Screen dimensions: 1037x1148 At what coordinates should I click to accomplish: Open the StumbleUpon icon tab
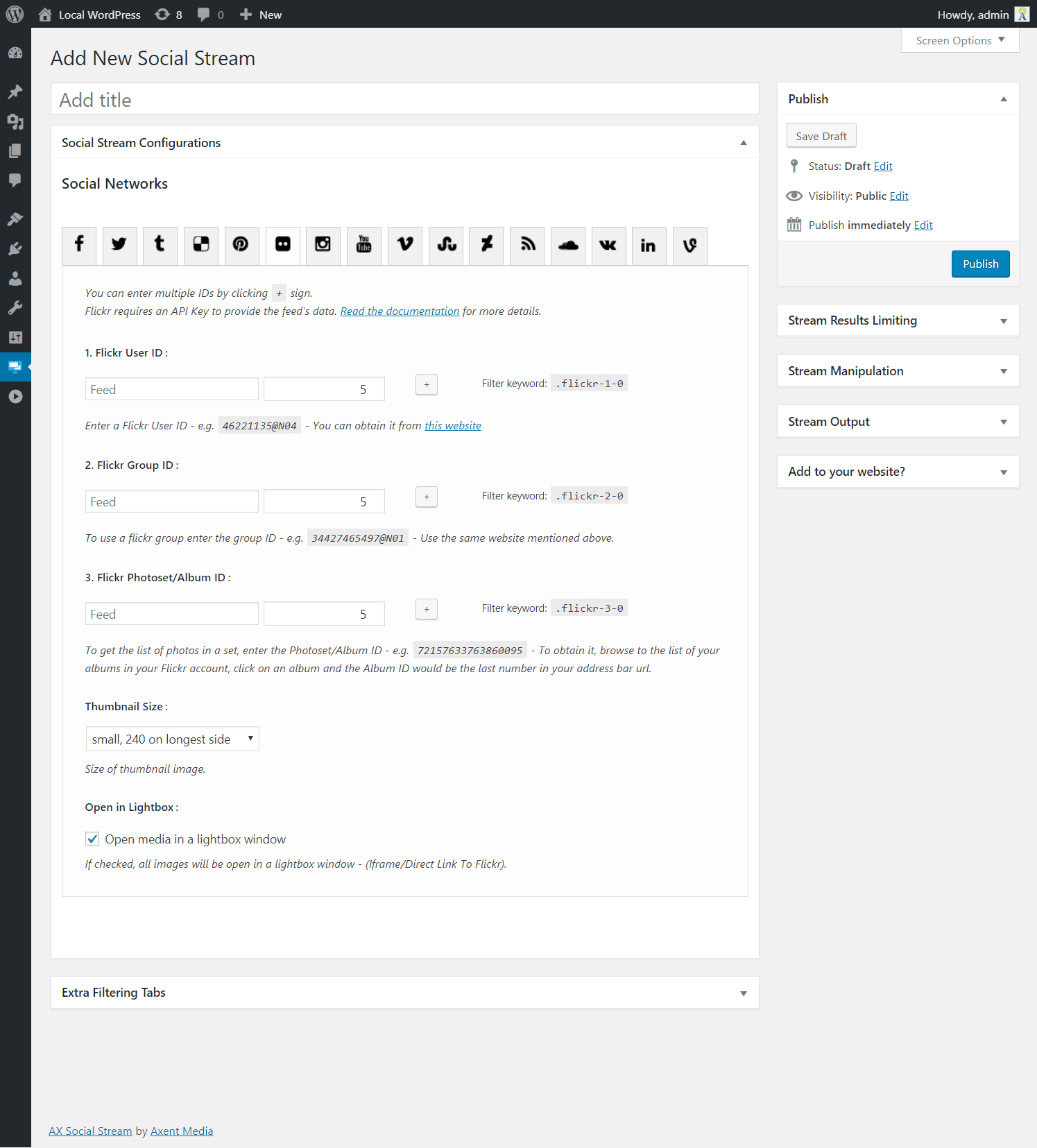(x=446, y=245)
